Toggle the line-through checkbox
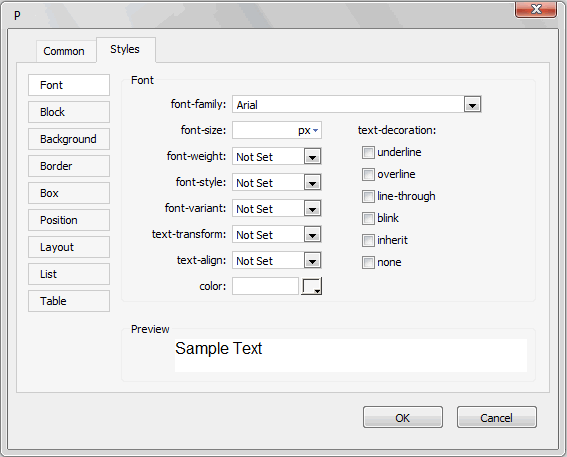Image resolution: width=567 pixels, height=457 pixels. (x=368, y=197)
